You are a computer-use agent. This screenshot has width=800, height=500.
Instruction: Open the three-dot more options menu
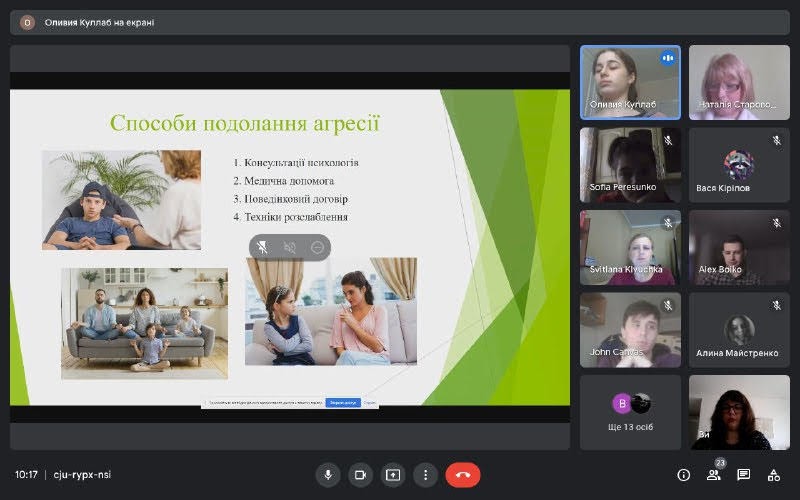[426, 475]
